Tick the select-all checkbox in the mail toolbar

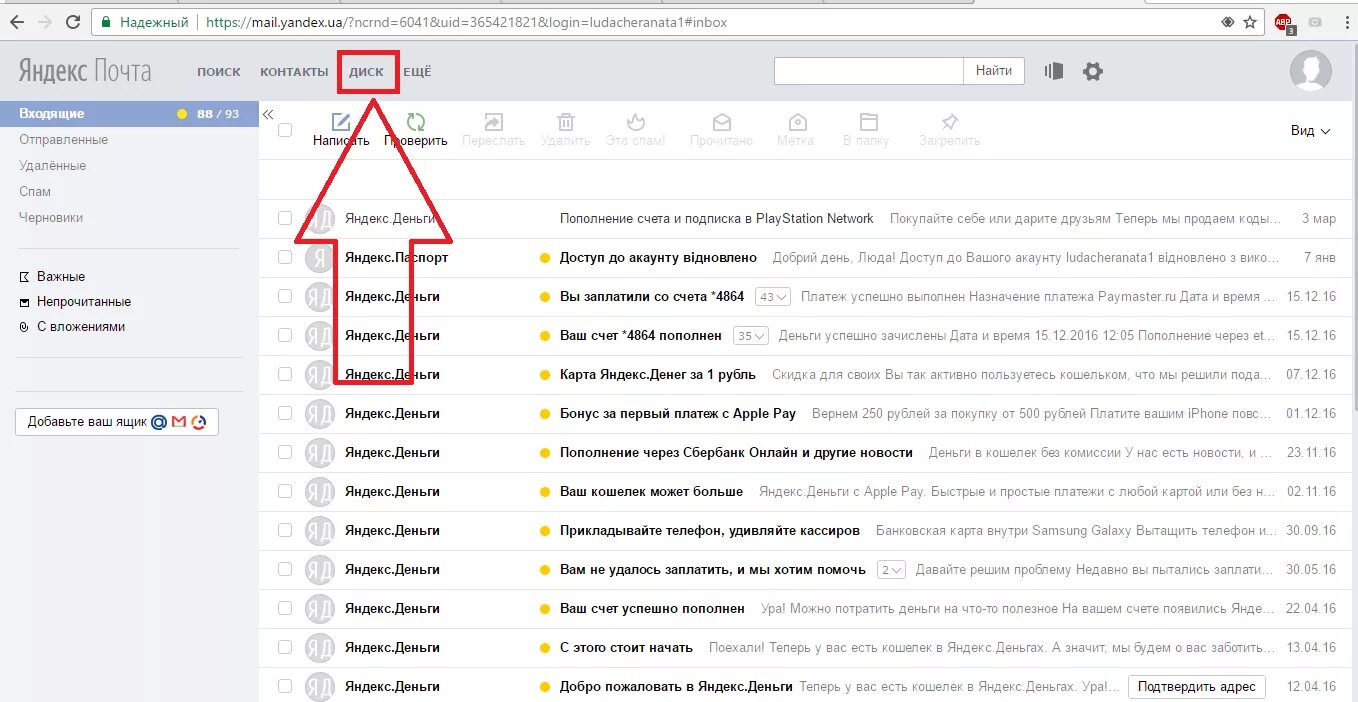[285, 130]
